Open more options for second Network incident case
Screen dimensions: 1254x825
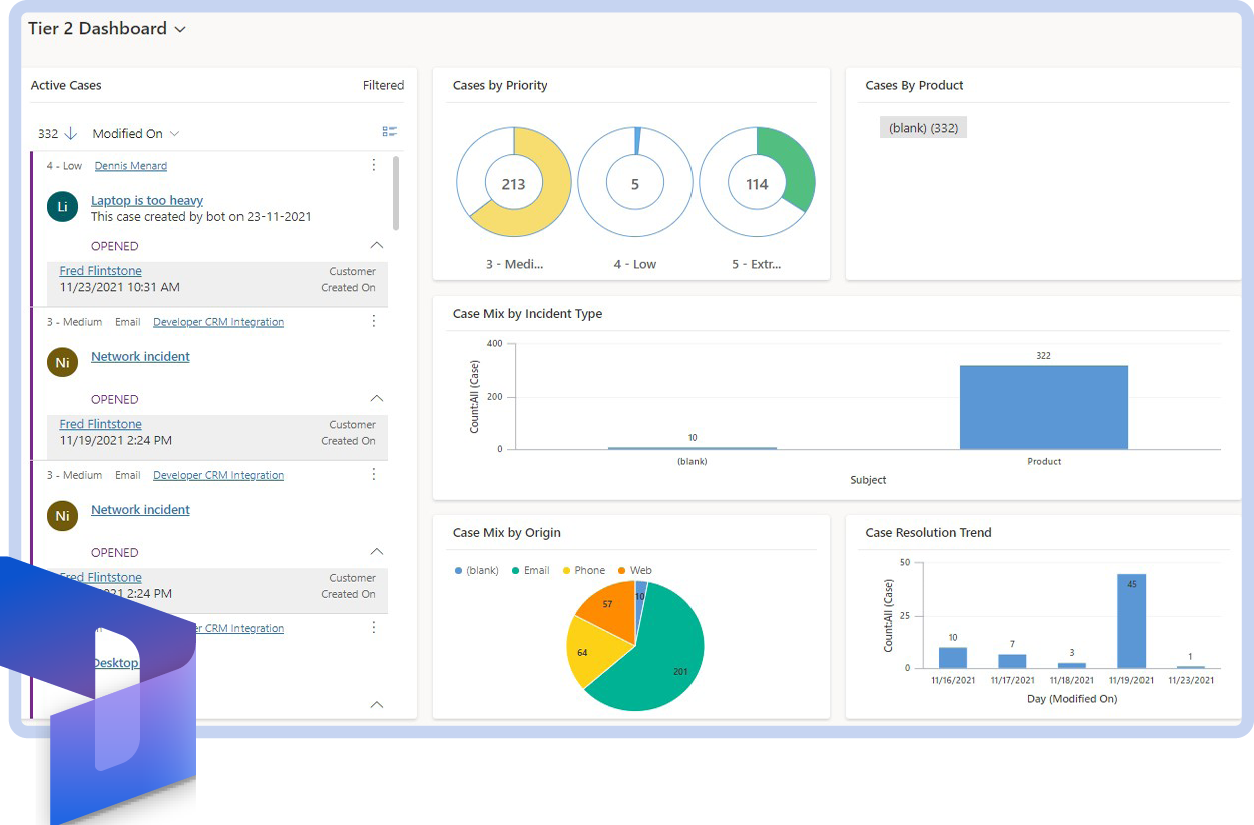coord(374,474)
